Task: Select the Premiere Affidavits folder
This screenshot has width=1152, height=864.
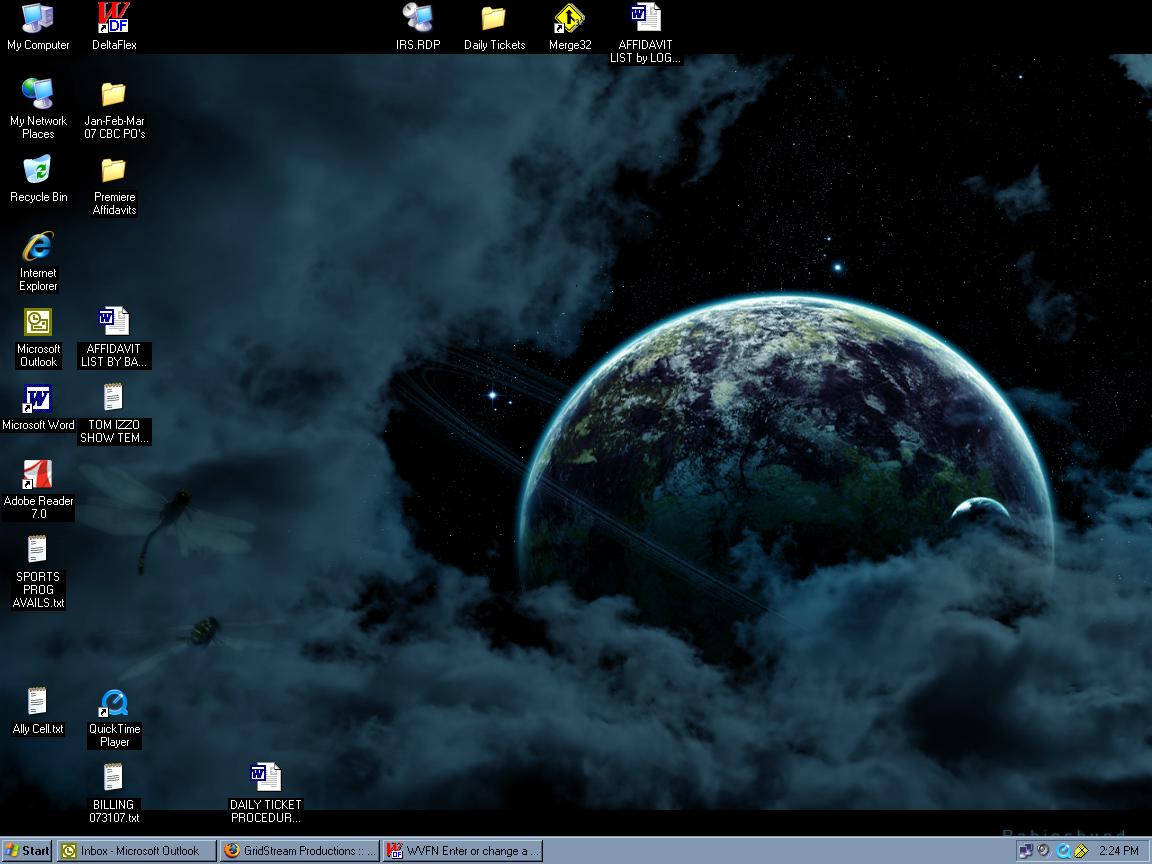Action: [x=114, y=171]
